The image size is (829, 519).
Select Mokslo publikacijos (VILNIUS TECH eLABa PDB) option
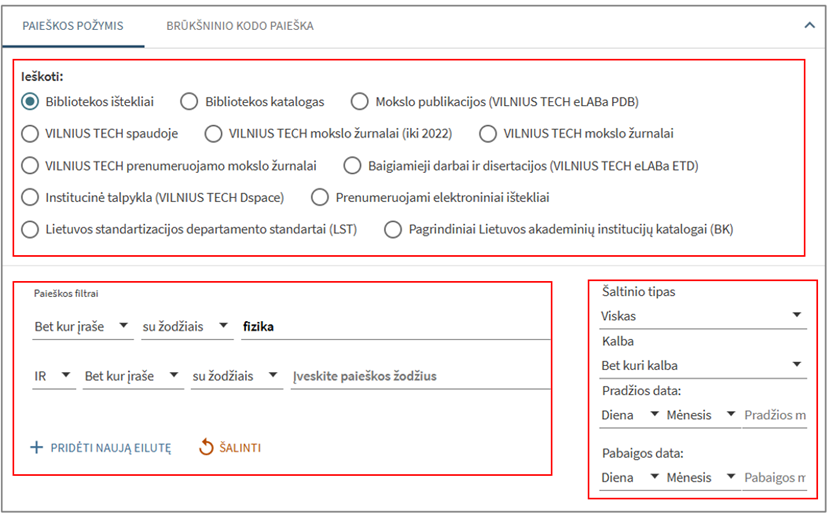coord(359,101)
